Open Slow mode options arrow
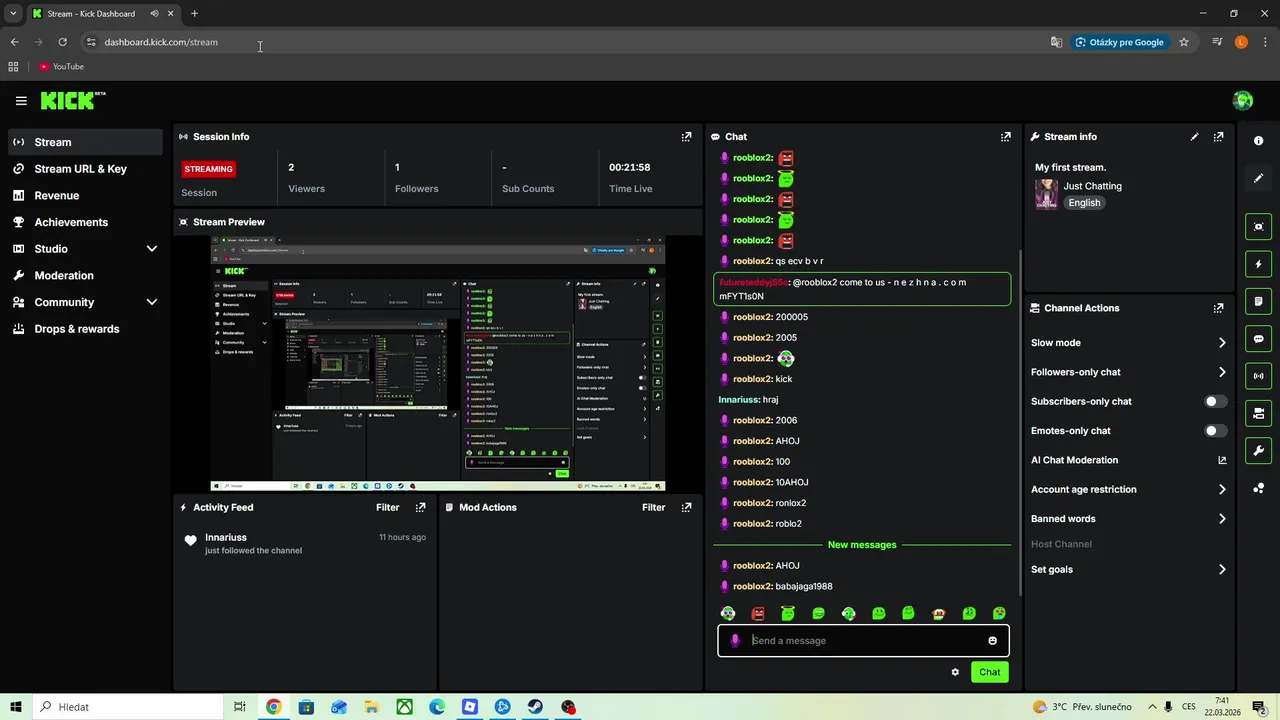Image resolution: width=1280 pixels, height=720 pixels. (1222, 343)
